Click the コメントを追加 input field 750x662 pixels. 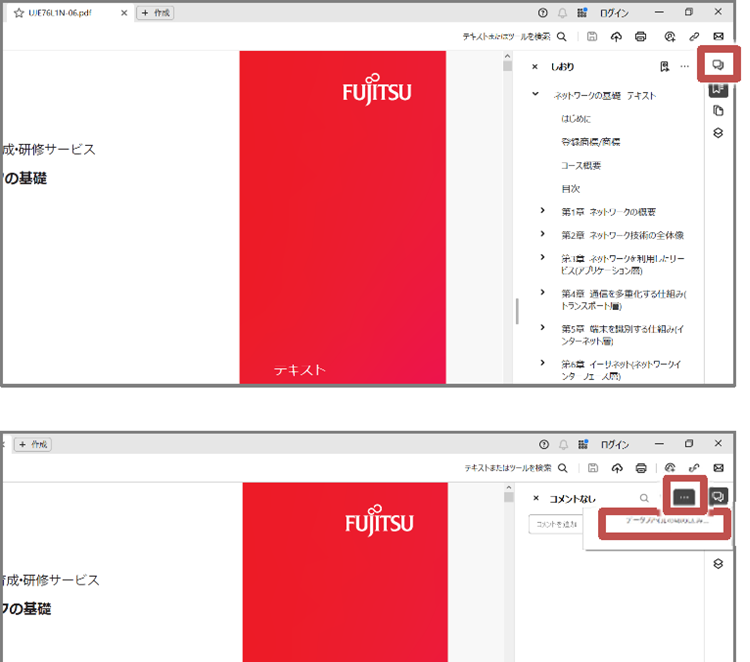(x=556, y=524)
